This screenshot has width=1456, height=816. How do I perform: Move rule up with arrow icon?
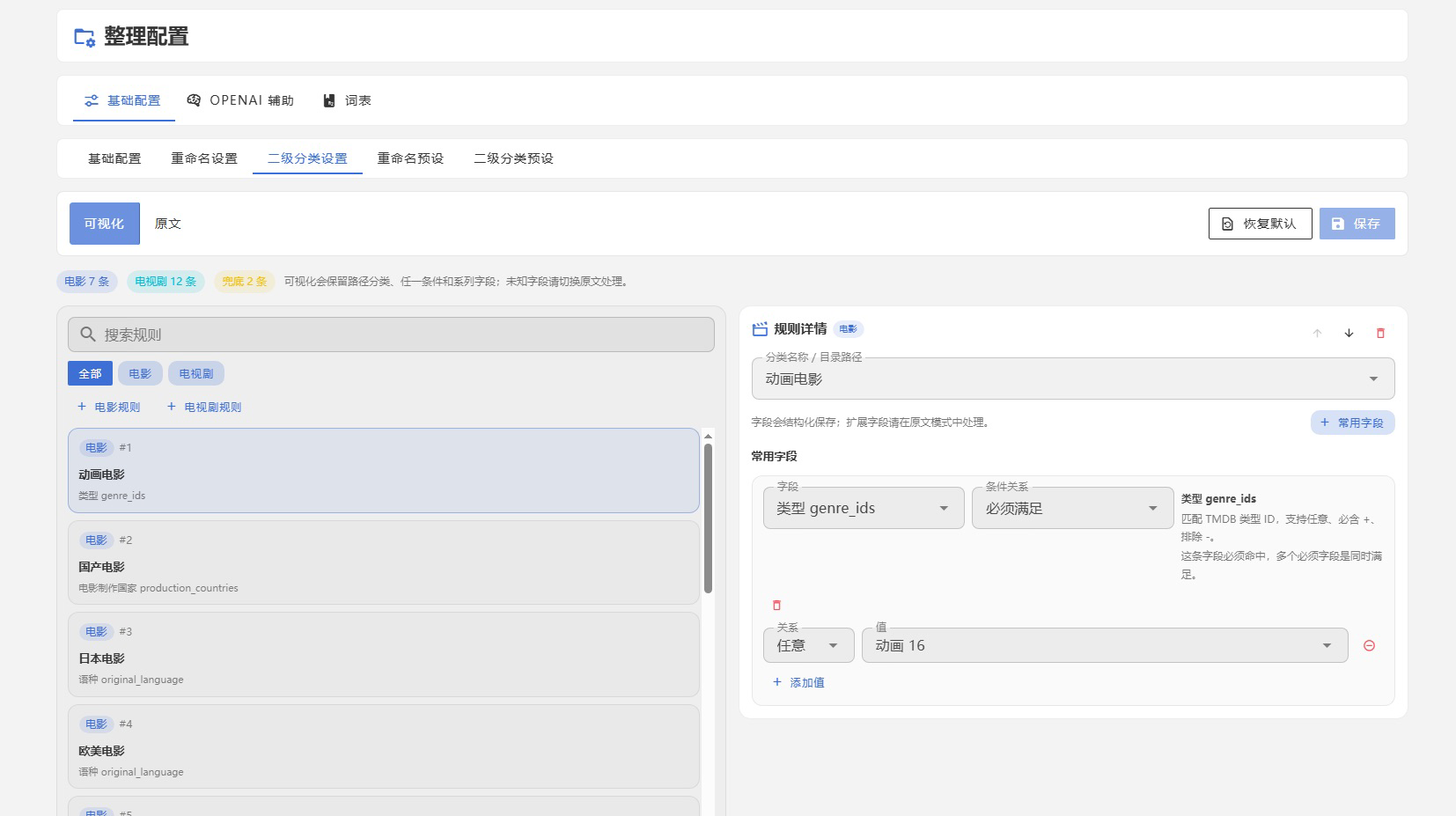click(x=1317, y=333)
